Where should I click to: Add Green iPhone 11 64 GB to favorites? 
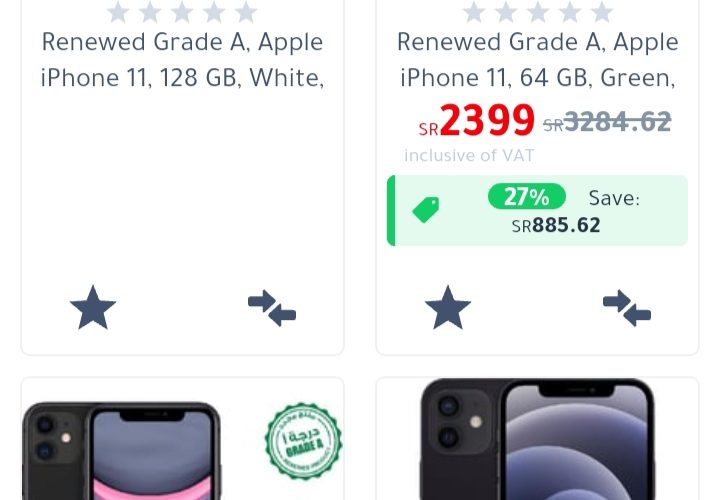tap(448, 307)
